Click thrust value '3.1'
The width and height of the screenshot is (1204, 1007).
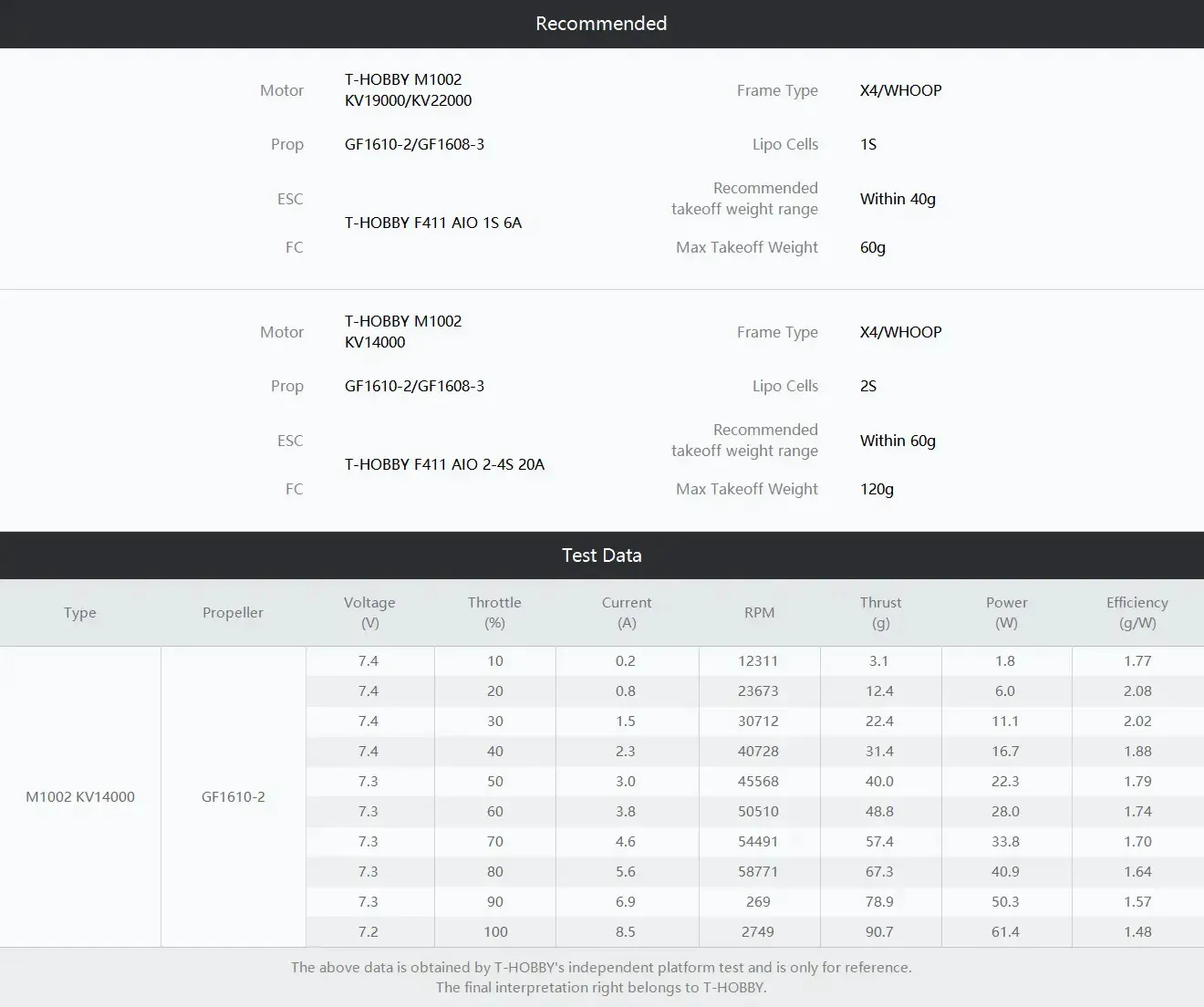879,661
